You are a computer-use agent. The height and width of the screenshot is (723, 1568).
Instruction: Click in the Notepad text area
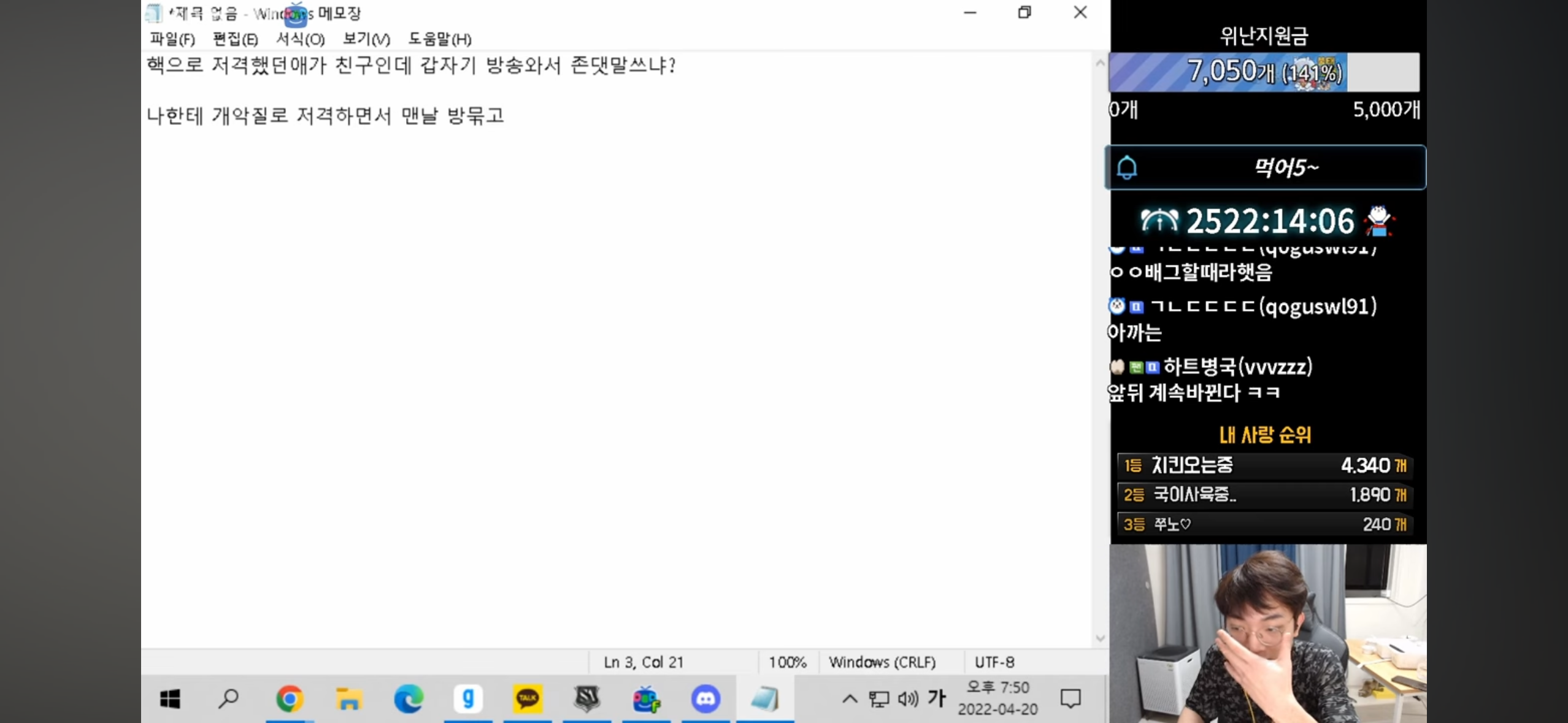(x=613, y=368)
